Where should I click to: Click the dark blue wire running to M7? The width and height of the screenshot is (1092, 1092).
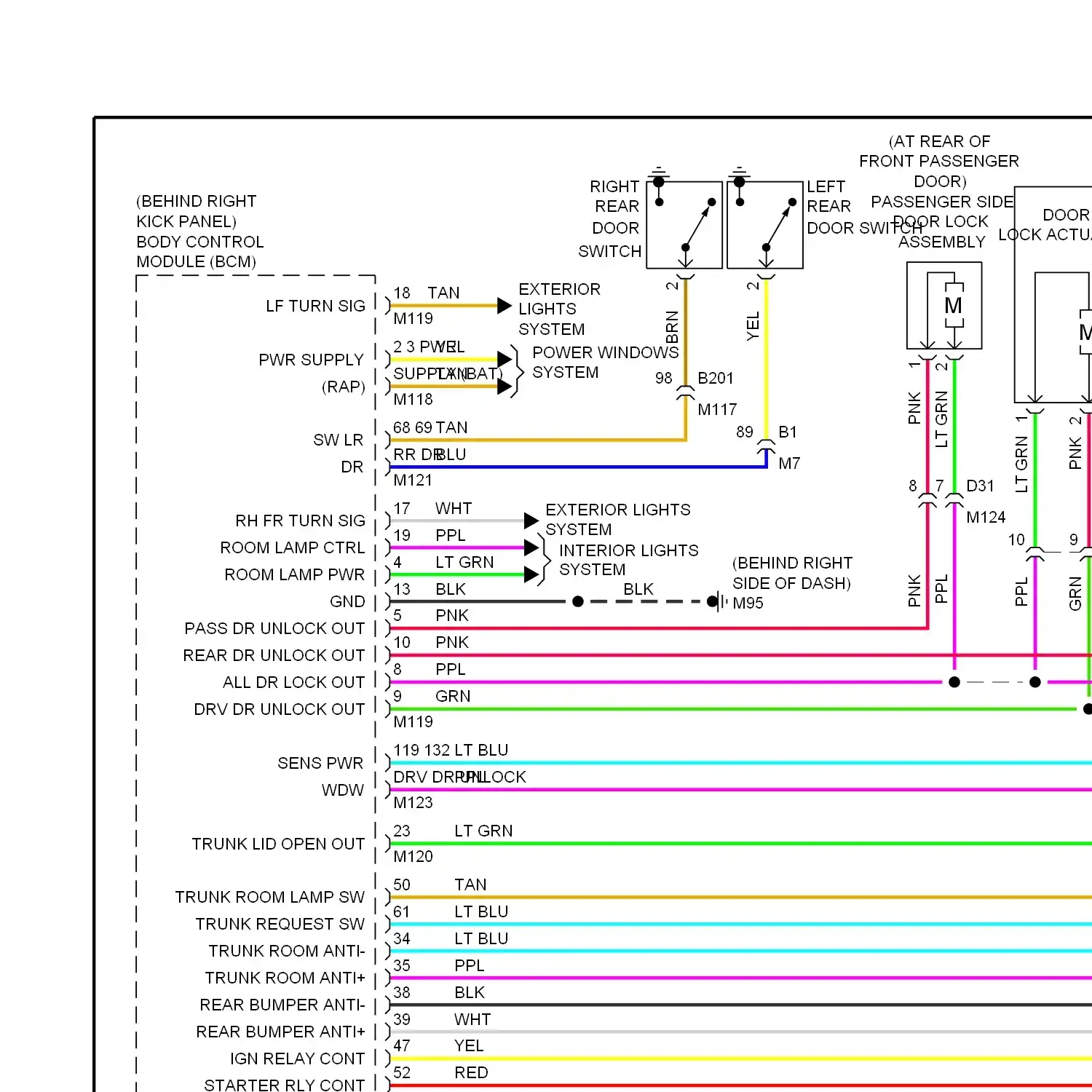[x=578, y=467]
